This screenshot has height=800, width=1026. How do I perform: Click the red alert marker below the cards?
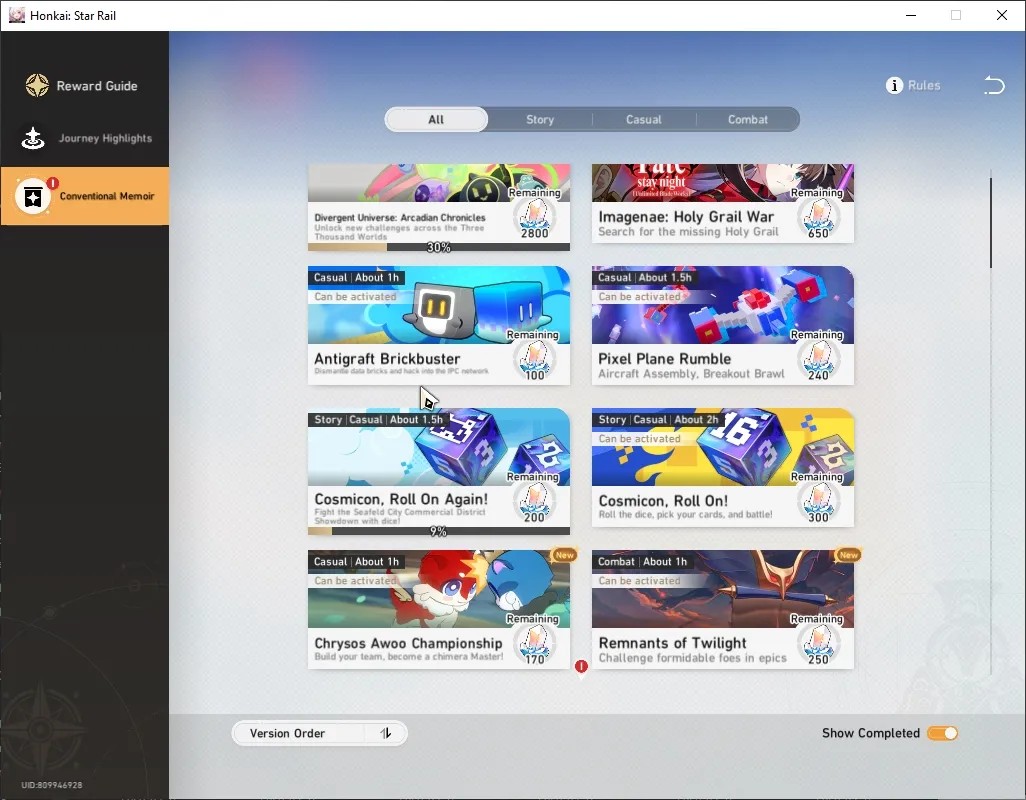click(581, 667)
